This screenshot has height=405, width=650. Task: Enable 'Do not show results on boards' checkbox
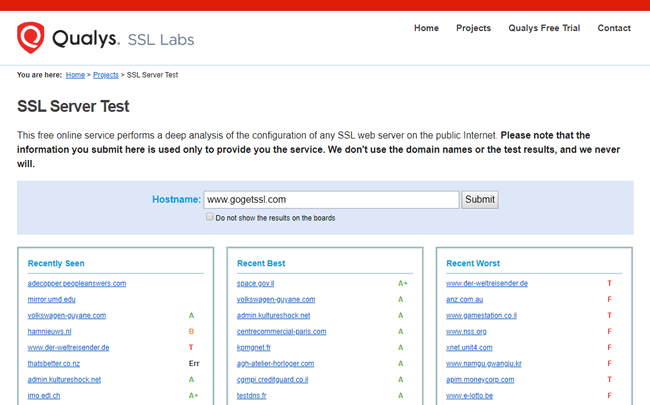pyautogui.click(x=210, y=217)
